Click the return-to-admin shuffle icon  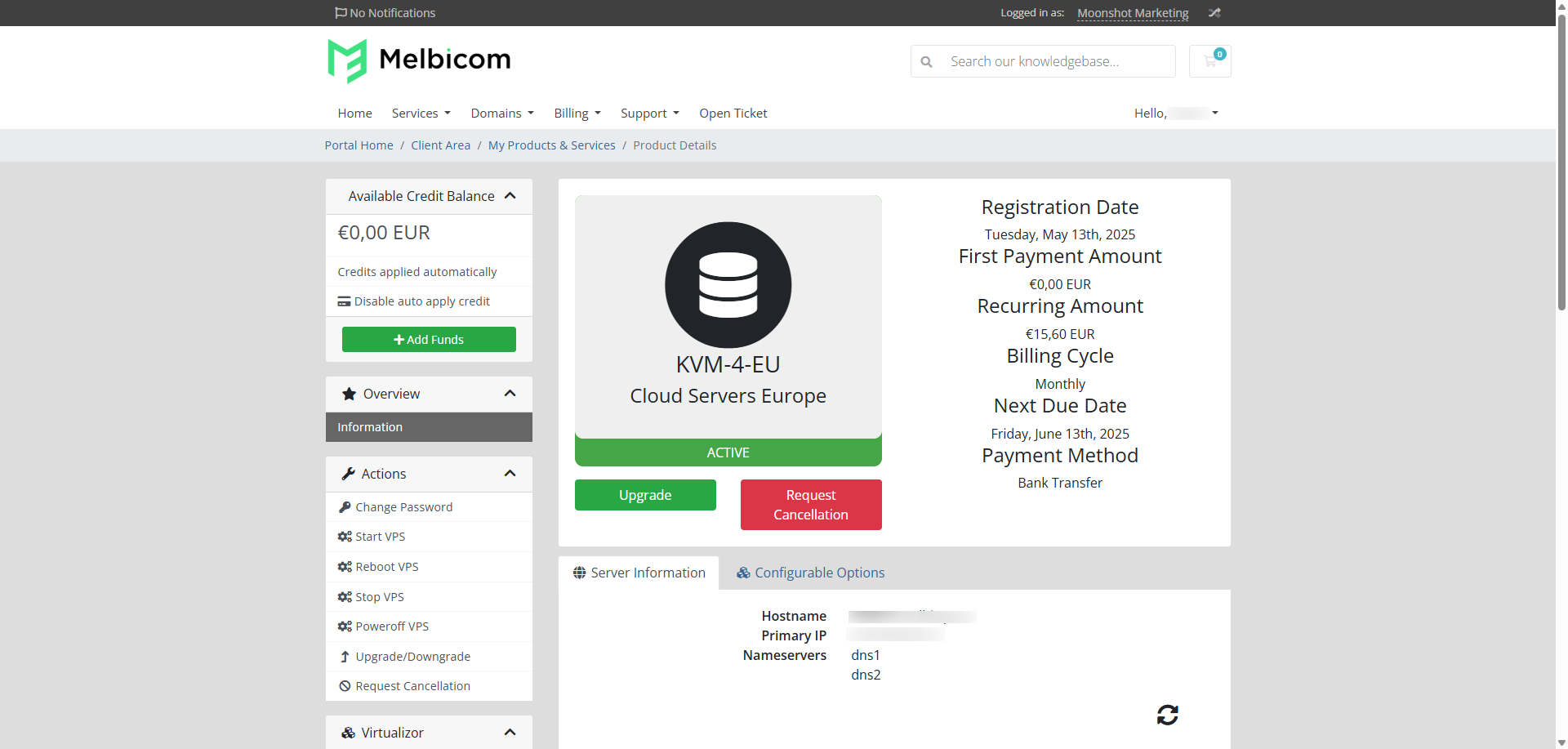click(1214, 13)
